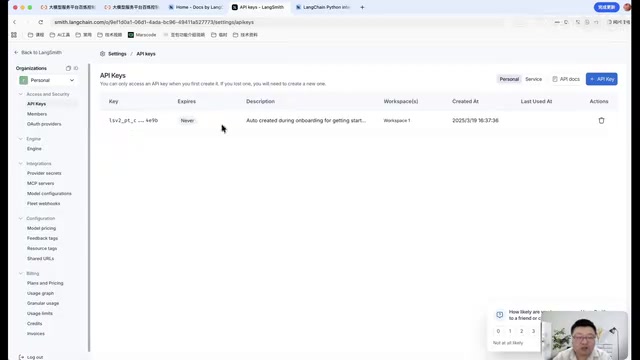Viewport: 640px width, 360px height.
Task: Click the 2025/3/19 16:37:36 created date
Action: coord(475,121)
